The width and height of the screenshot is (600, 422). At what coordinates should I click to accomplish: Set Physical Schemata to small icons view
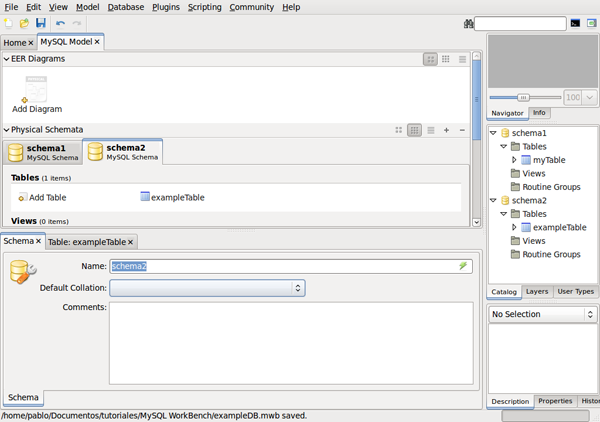pos(414,130)
